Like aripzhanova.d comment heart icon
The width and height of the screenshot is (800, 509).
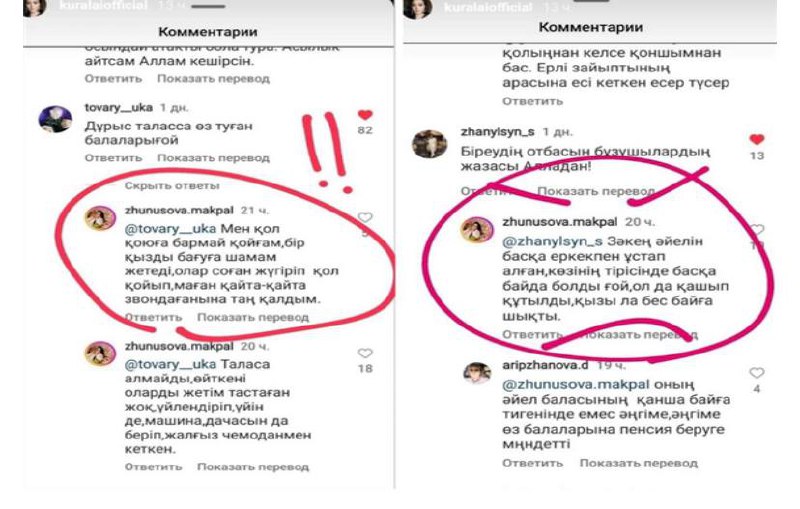757,373
